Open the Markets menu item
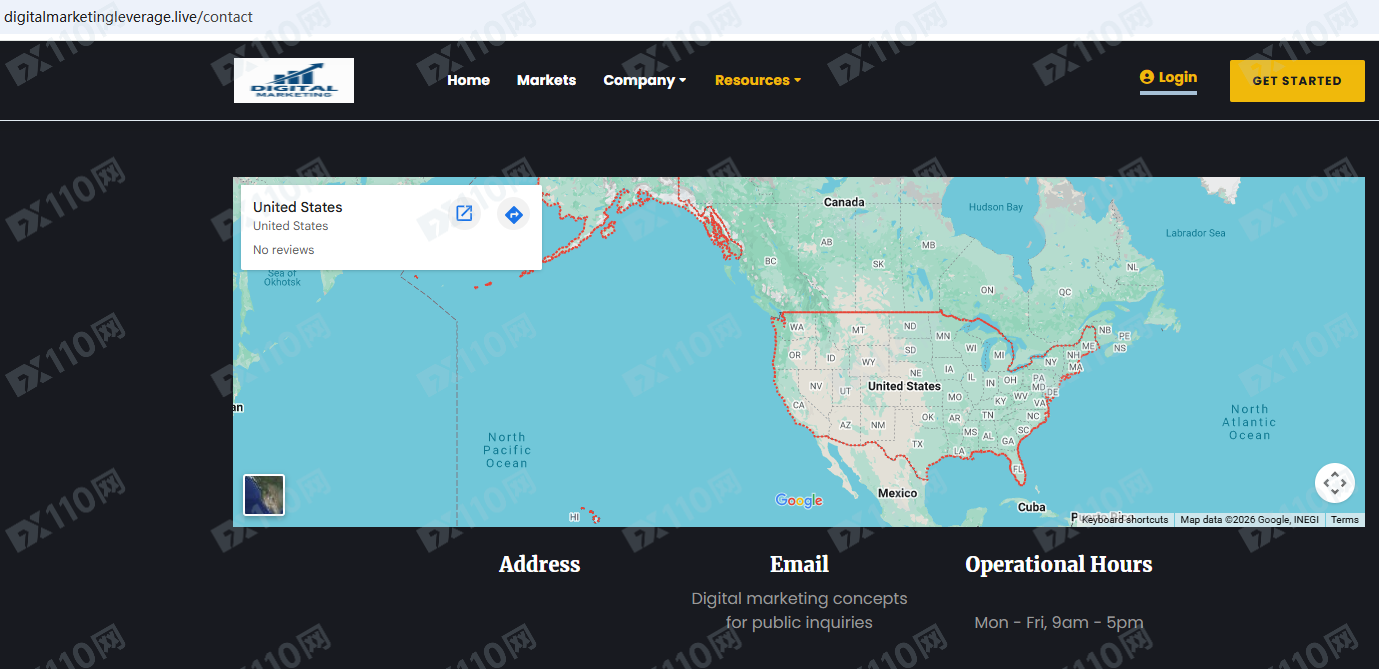Screen dimensions: 1379x669 pyautogui.click(x=546, y=80)
